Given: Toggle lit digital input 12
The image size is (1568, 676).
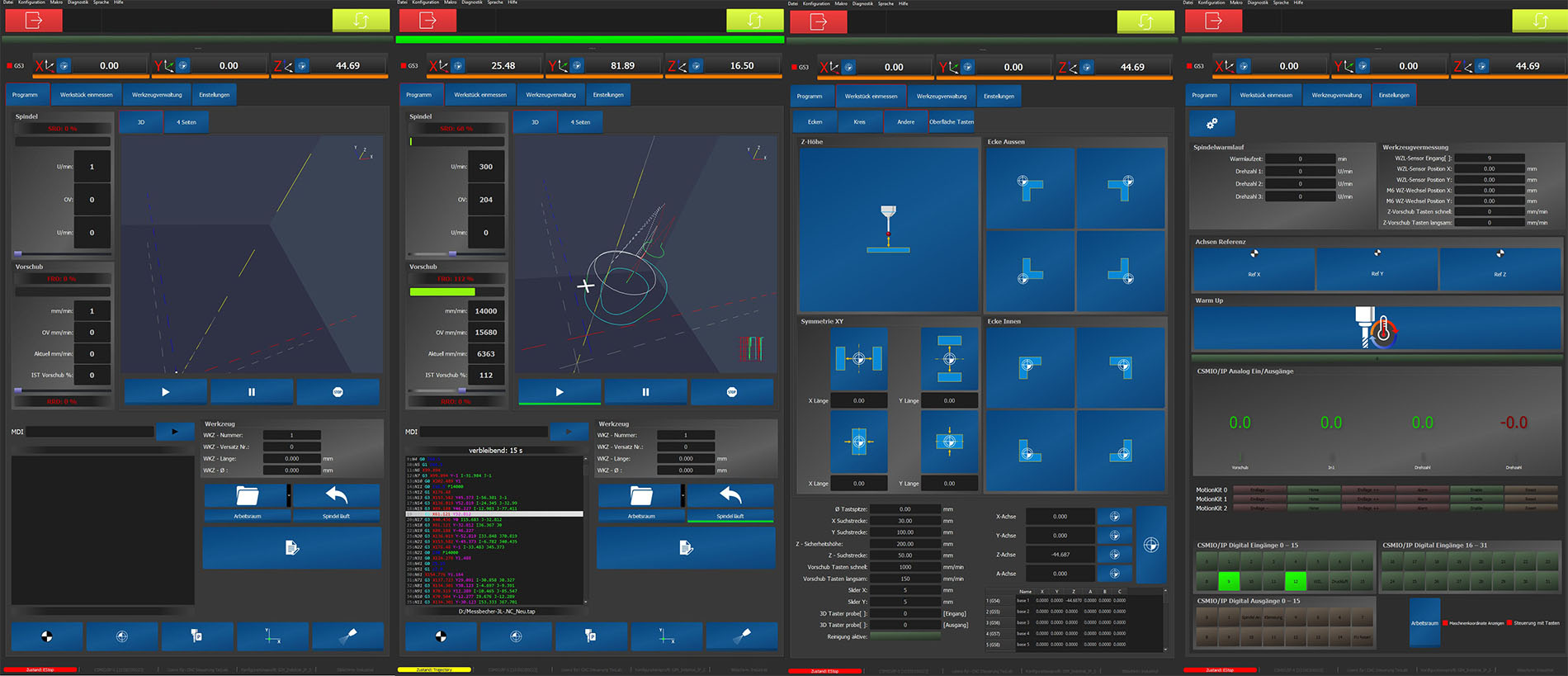Looking at the screenshot, I should [1296, 581].
